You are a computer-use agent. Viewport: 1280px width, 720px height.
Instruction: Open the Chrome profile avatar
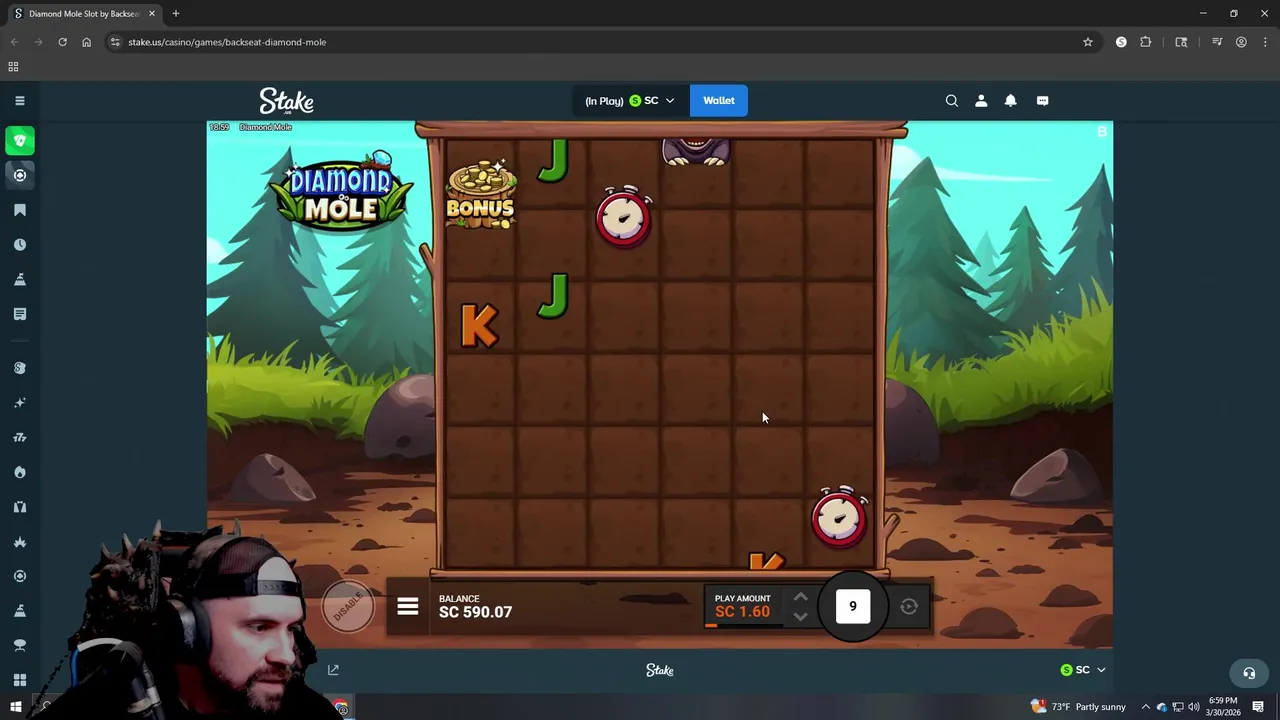pos(1241,42)
